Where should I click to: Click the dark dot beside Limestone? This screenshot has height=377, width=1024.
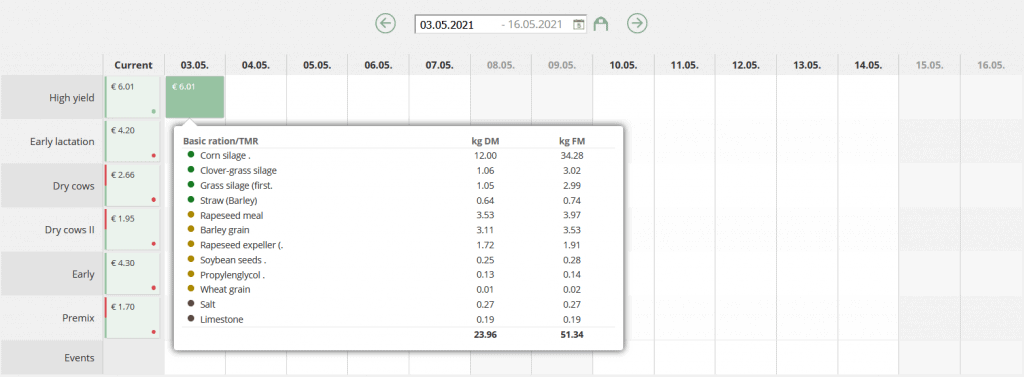(x=191, y=319)
